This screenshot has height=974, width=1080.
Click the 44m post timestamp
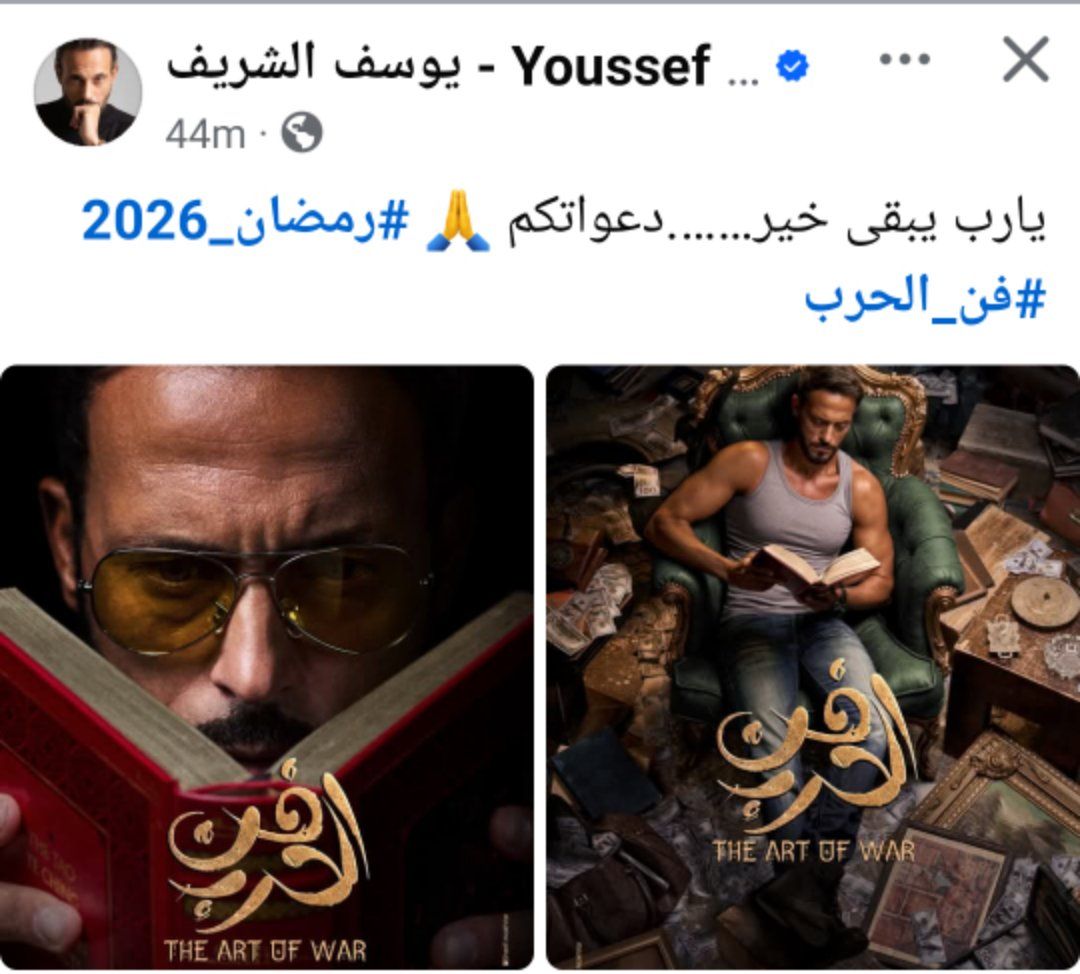click(x=205, y=134)
